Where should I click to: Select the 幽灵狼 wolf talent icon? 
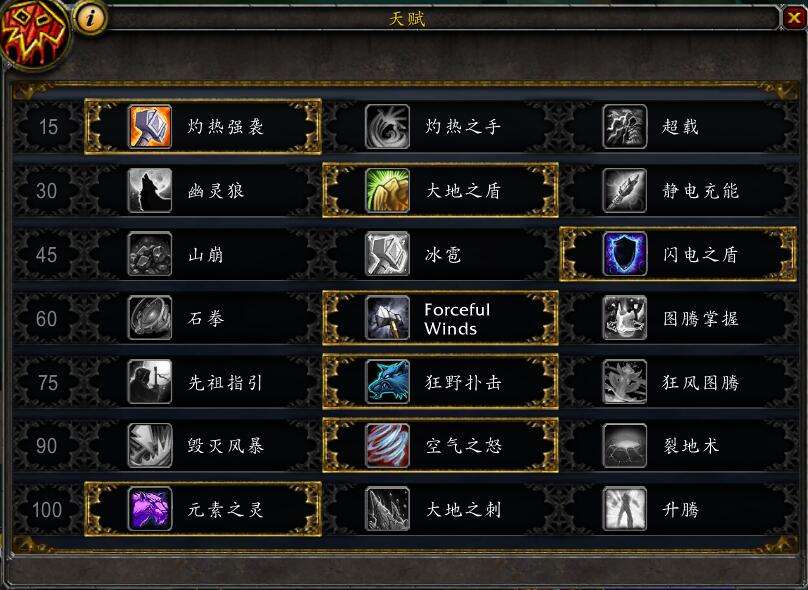149,191
